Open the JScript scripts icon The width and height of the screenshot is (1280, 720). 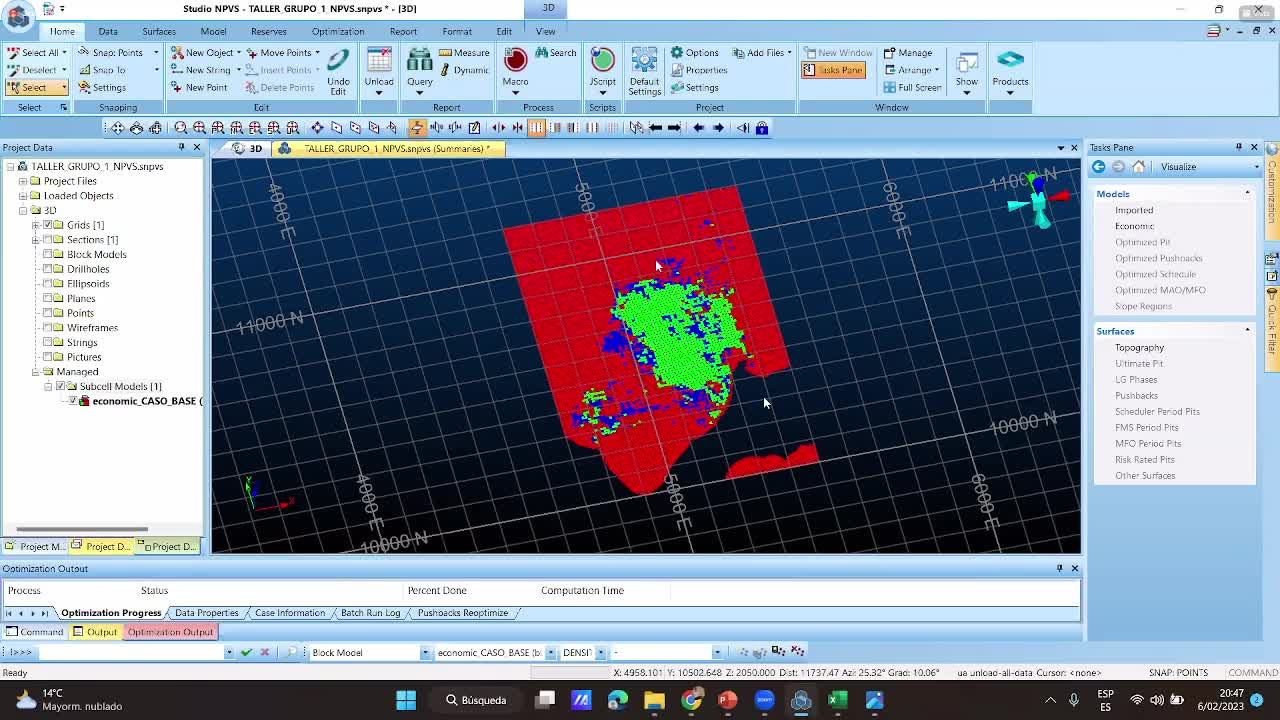(602, 62)
